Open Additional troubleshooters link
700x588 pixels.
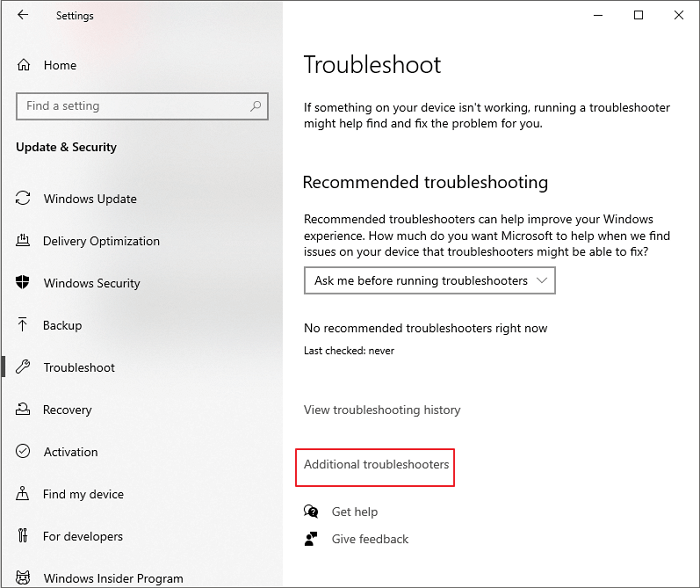(x=377, y=465)
